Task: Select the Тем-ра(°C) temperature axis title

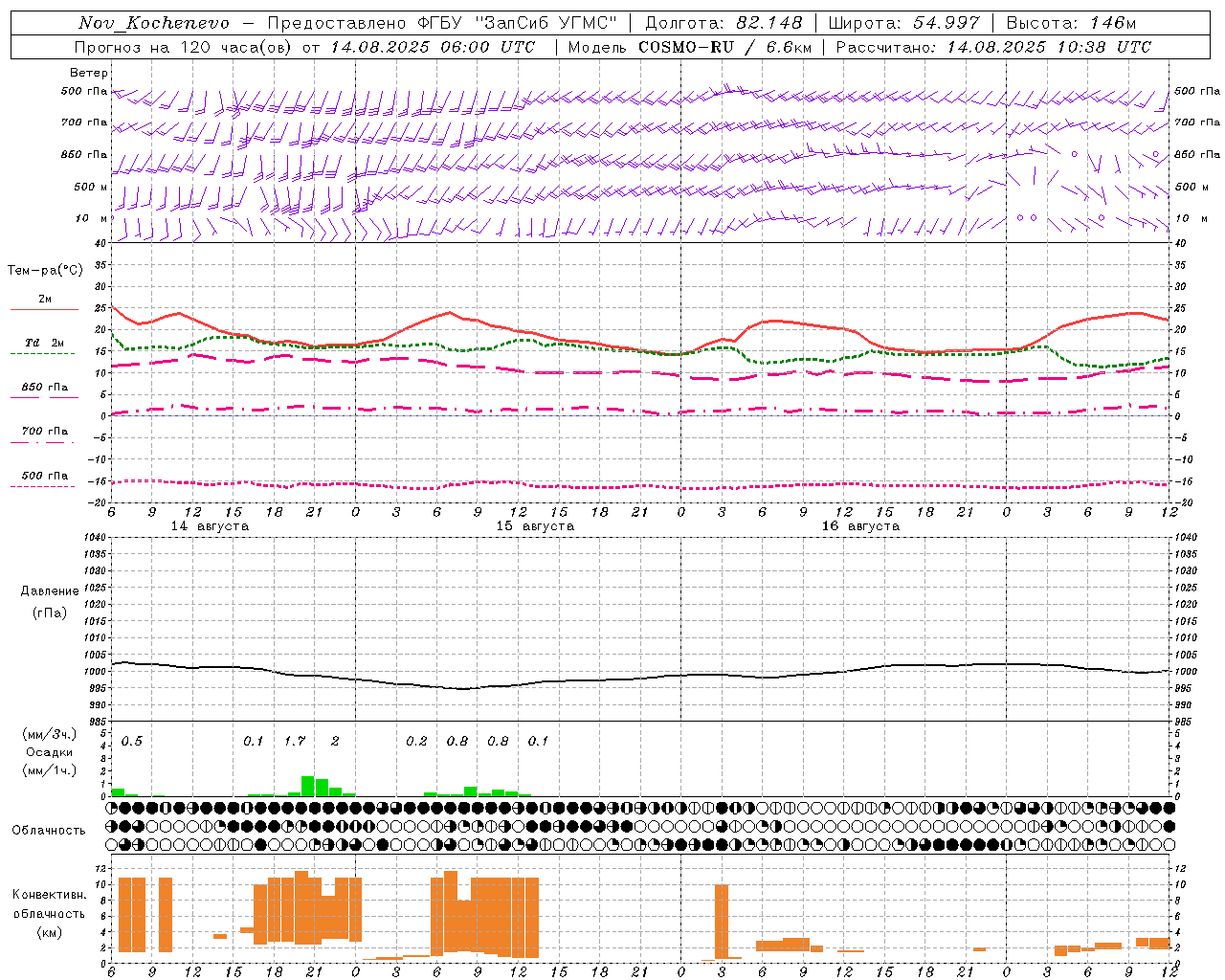Action: [x=45, y=271]
